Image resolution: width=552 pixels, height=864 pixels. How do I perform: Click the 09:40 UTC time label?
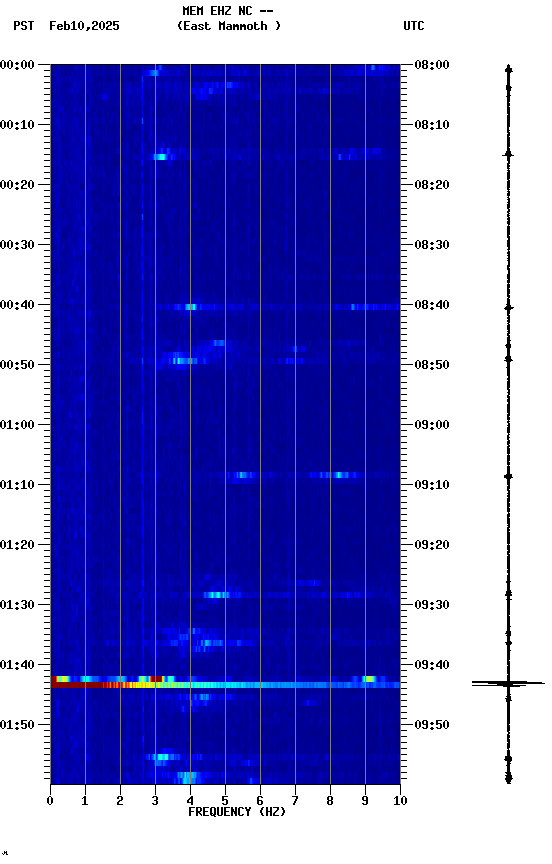click(432, 665)
